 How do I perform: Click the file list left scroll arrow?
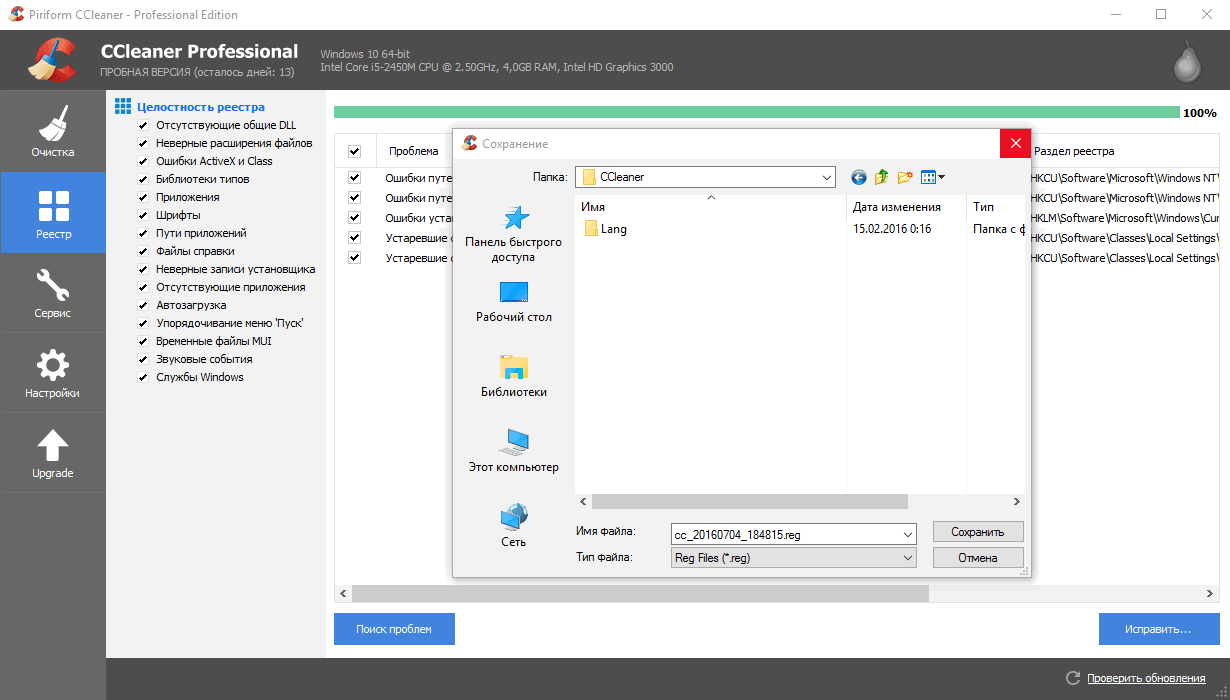pos(583,501)
